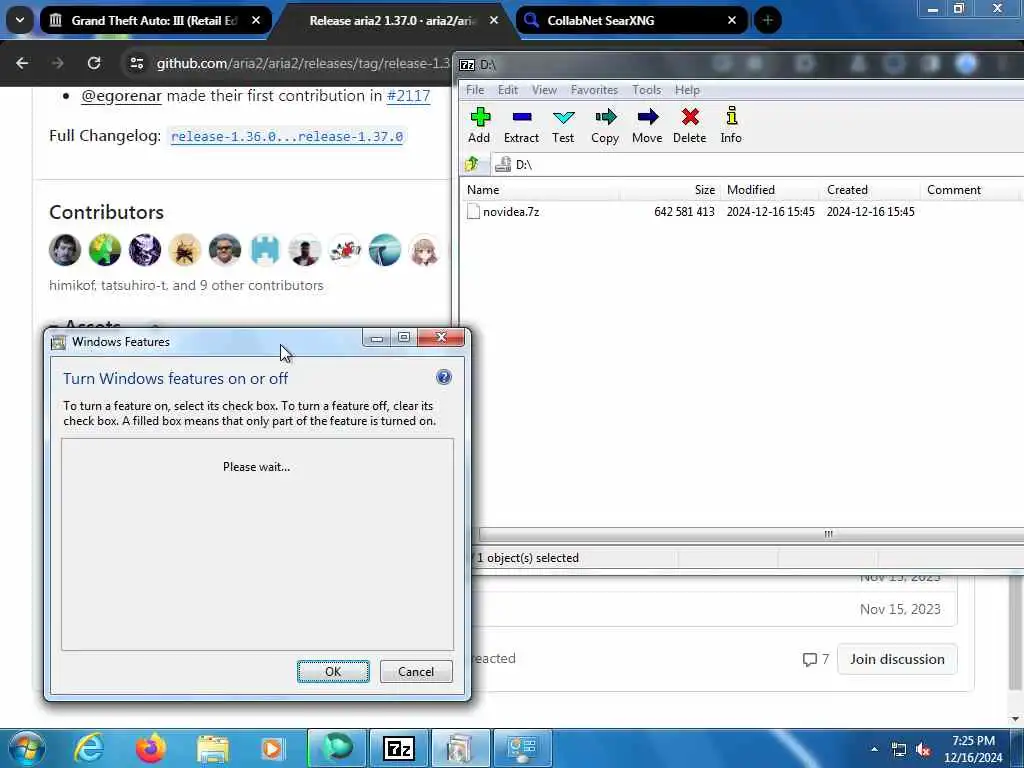Open Windows Media Player taskbar icon
Image resolution: width=1024 pixels, height=768 pixels.
tap(272, 749)
